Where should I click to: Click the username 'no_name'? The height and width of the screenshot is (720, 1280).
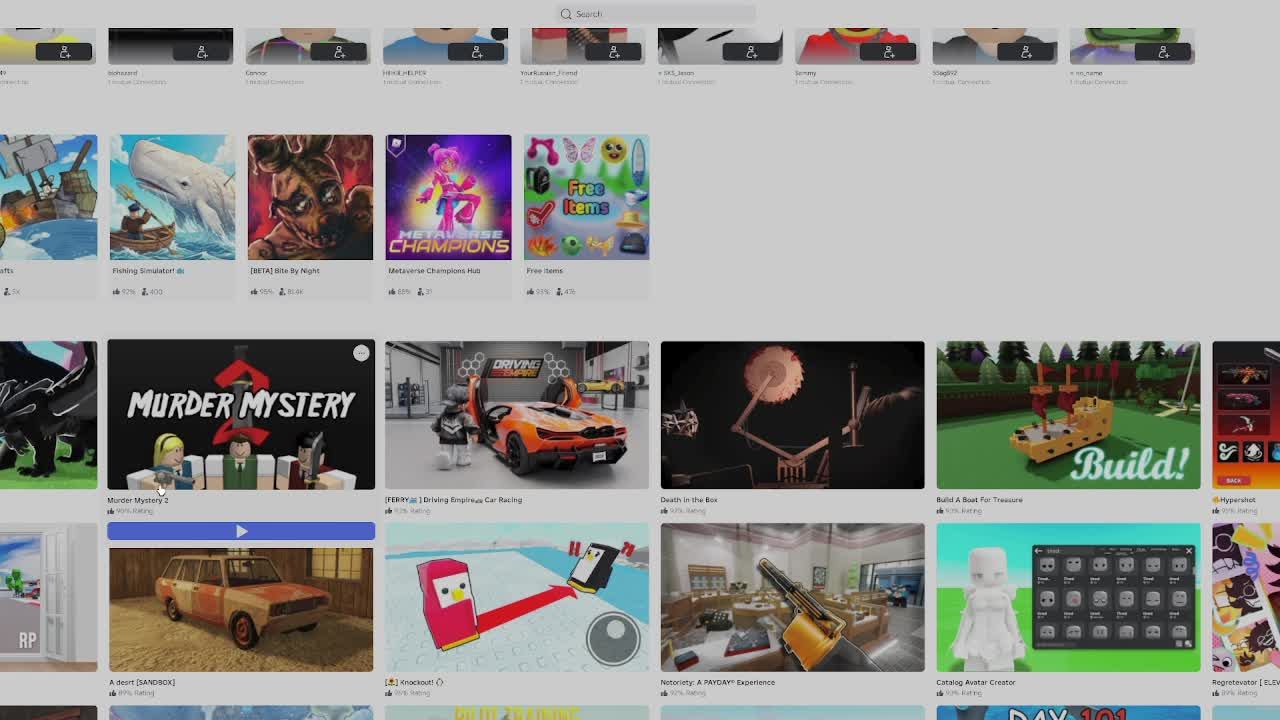[x=1087, y=73]
